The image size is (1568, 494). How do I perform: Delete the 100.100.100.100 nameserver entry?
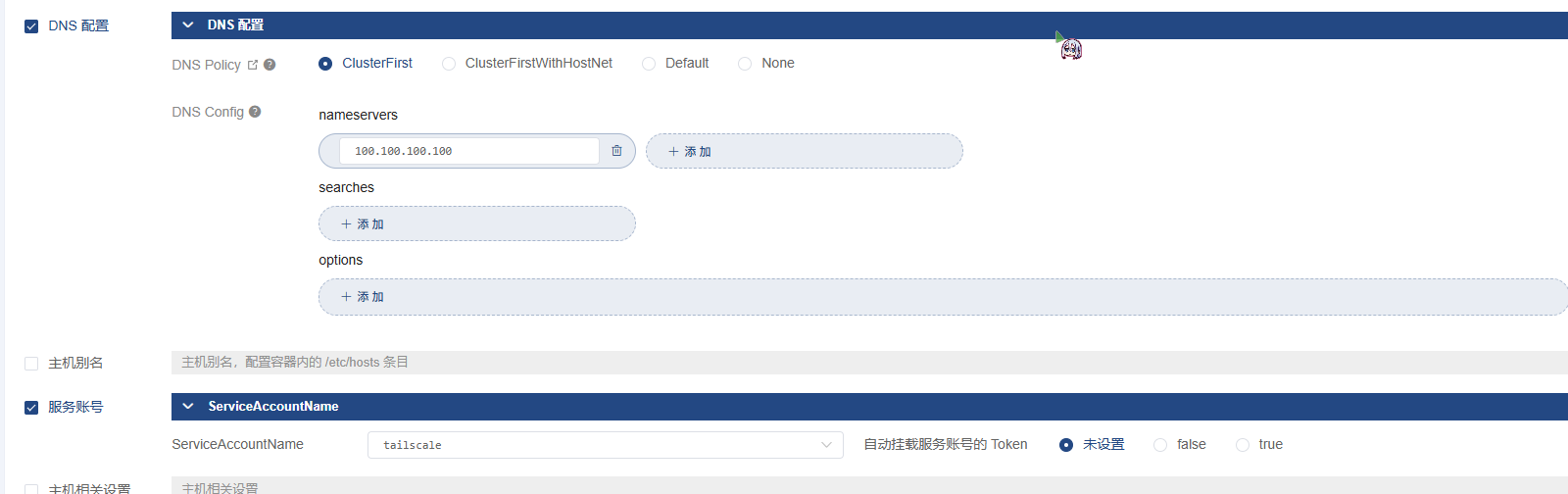point(616,151)
